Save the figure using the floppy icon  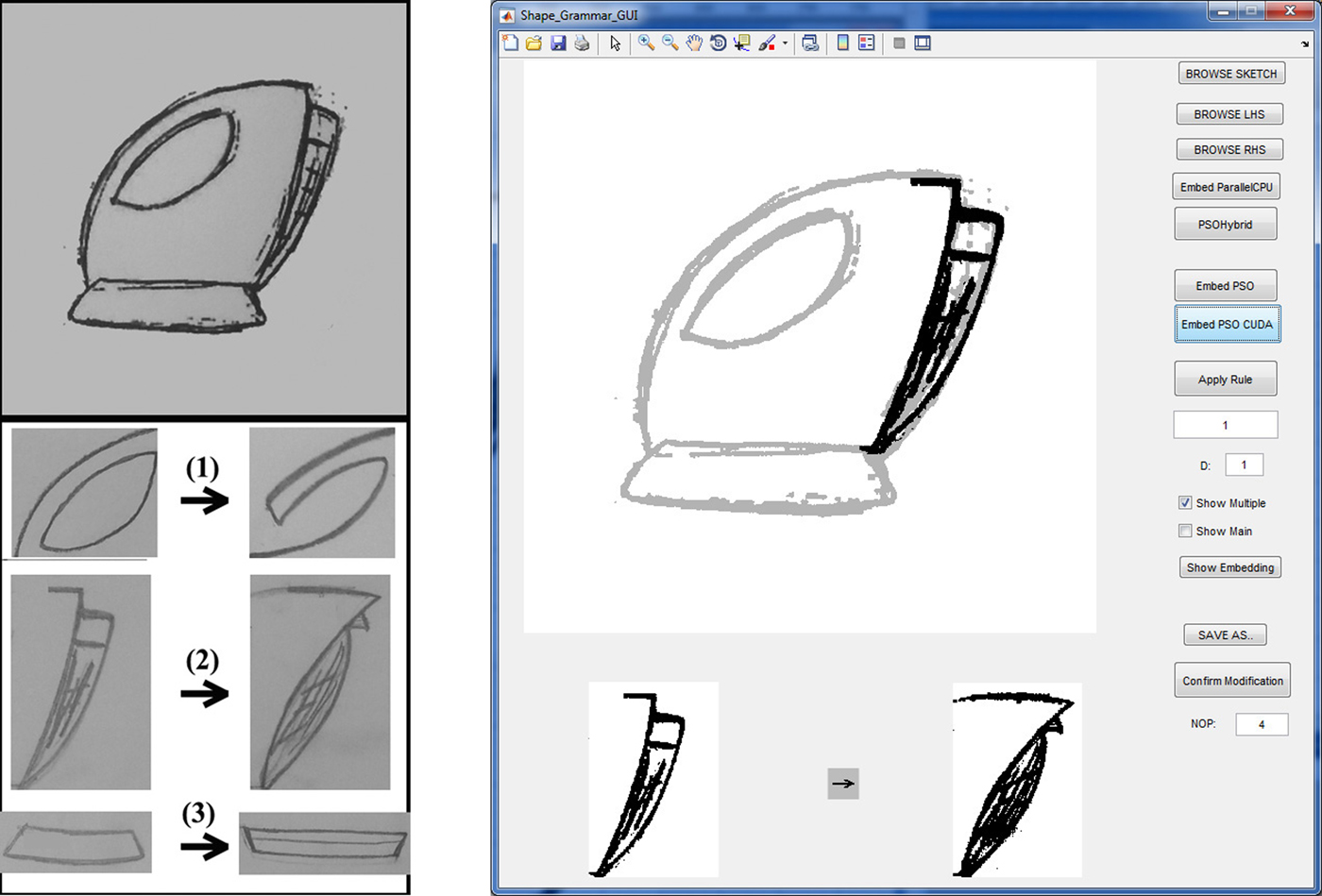click(558, 42)
